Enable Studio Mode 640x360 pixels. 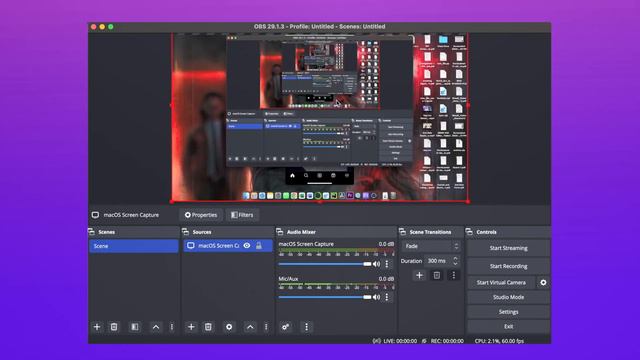509,297
